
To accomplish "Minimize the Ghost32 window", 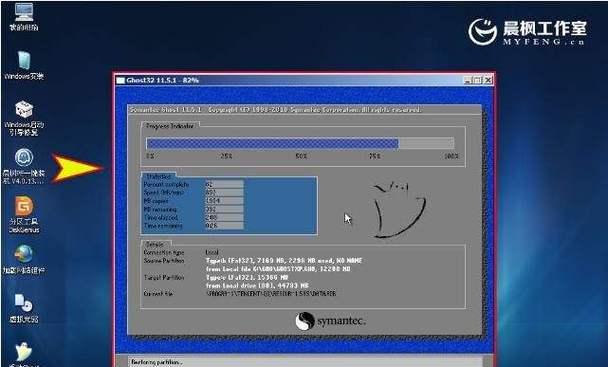I will (468, 80).
